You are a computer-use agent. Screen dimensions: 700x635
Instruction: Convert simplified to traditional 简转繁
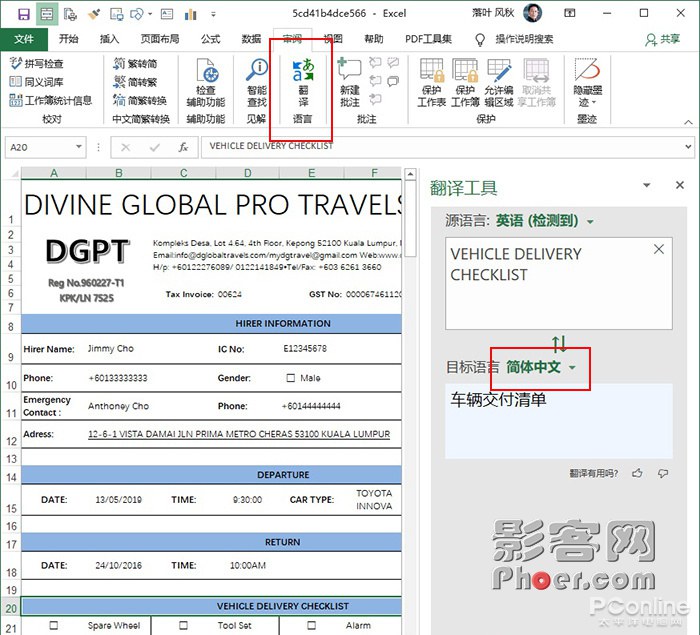point(135,82)
